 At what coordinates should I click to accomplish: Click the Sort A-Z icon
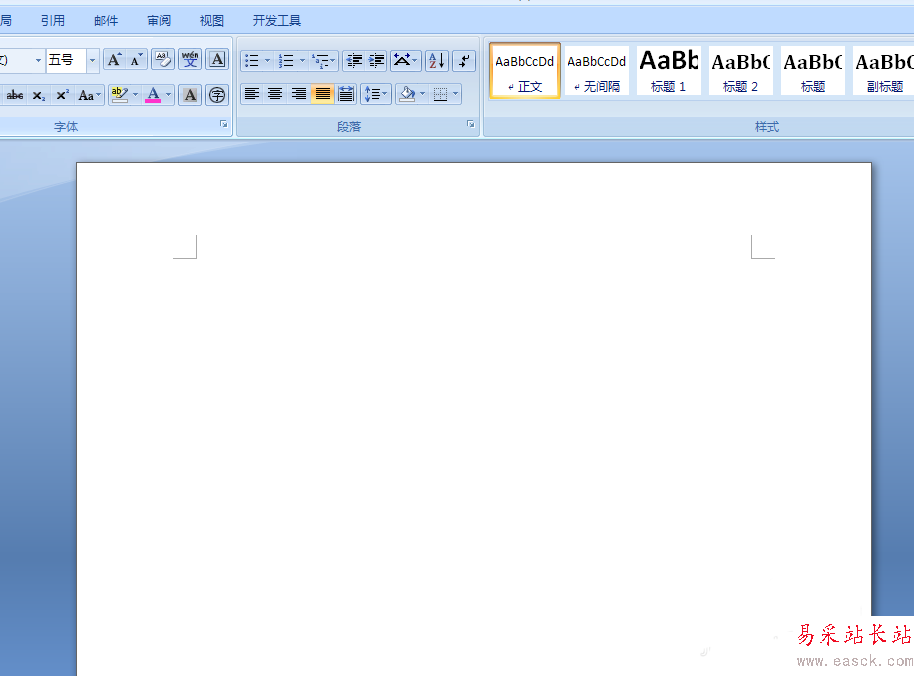click(437, 61)
